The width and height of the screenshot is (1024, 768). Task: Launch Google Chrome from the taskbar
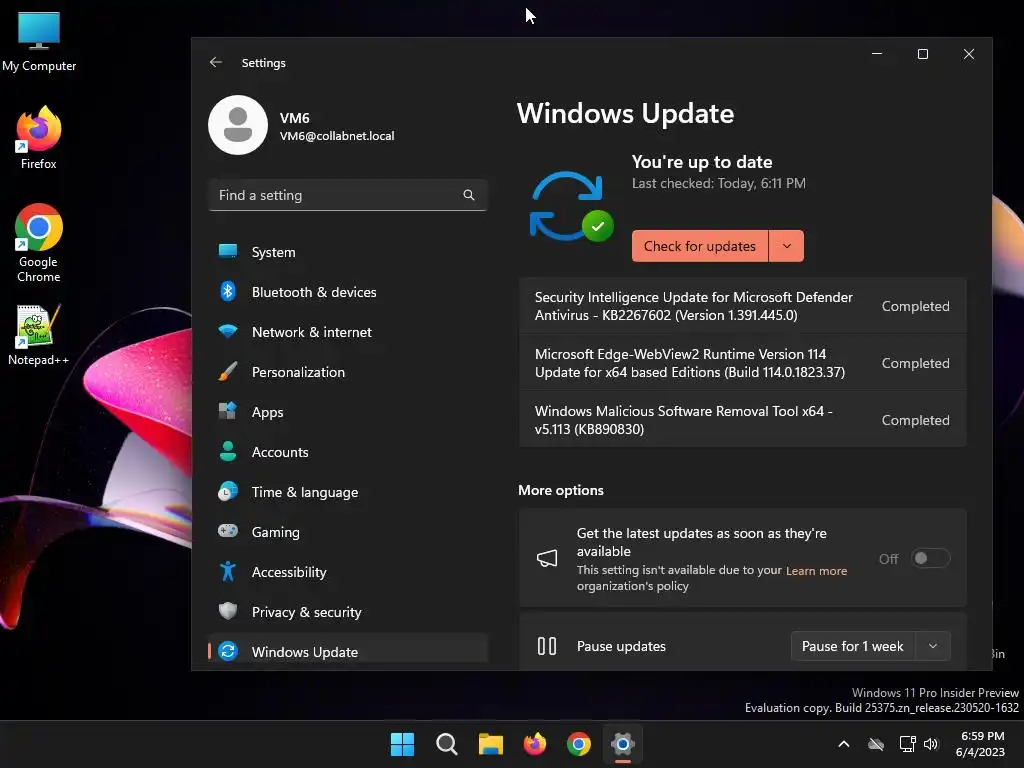point(579,744)
